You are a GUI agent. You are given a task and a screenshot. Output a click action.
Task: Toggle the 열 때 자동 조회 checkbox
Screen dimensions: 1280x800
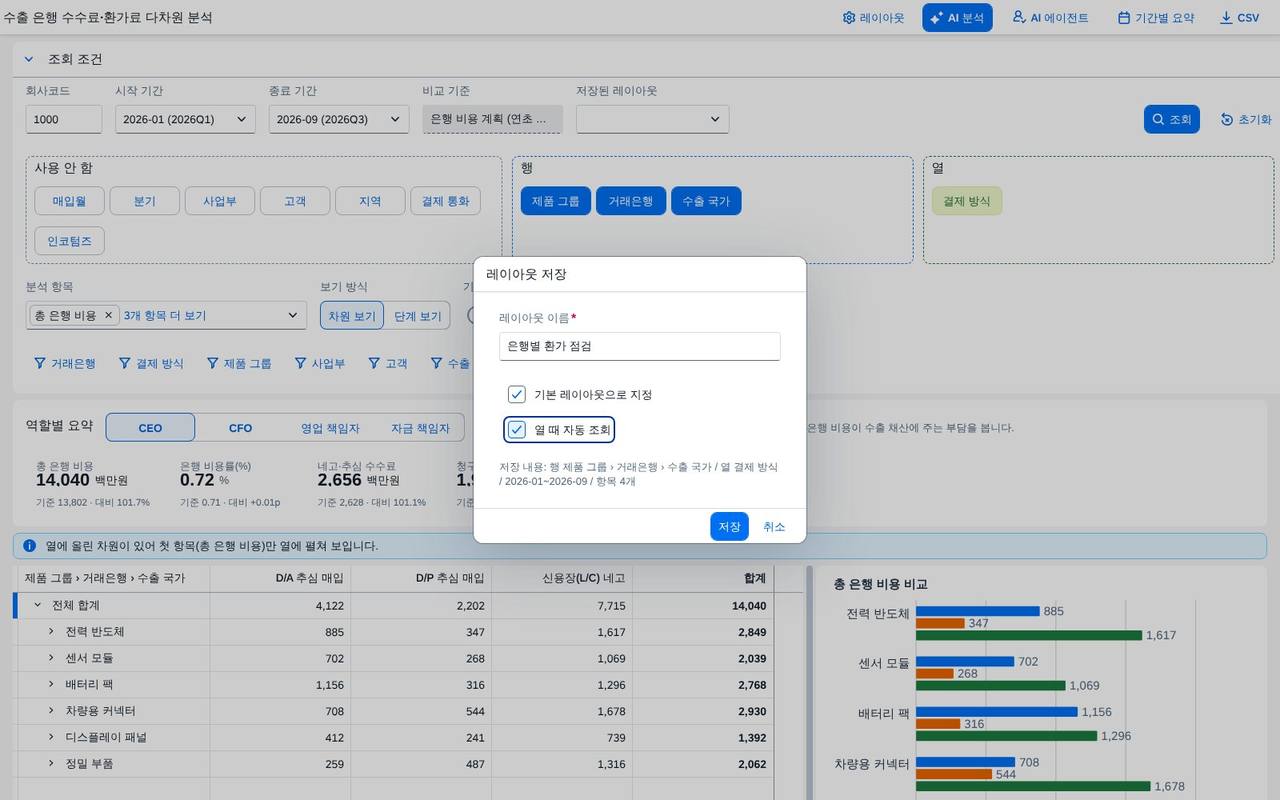click(517, 430)
